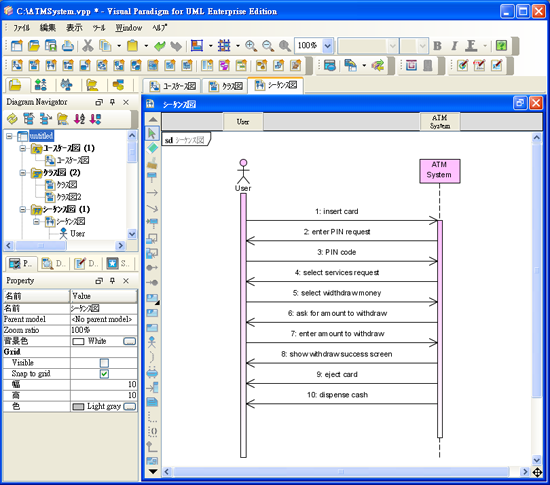This screenshot has width=550, height=485.
Task: Click the Refresh icon in Diagram Navigator
Action: (12, 119)
